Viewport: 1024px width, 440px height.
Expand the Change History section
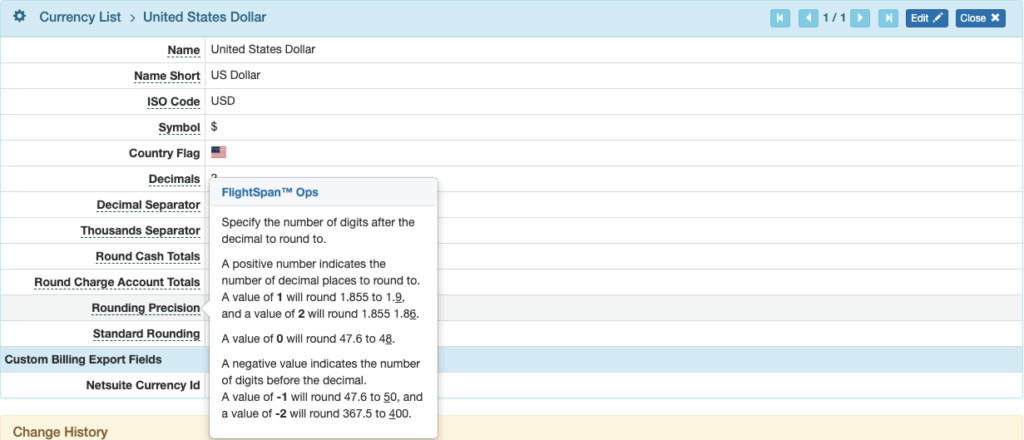coord(60,431)
